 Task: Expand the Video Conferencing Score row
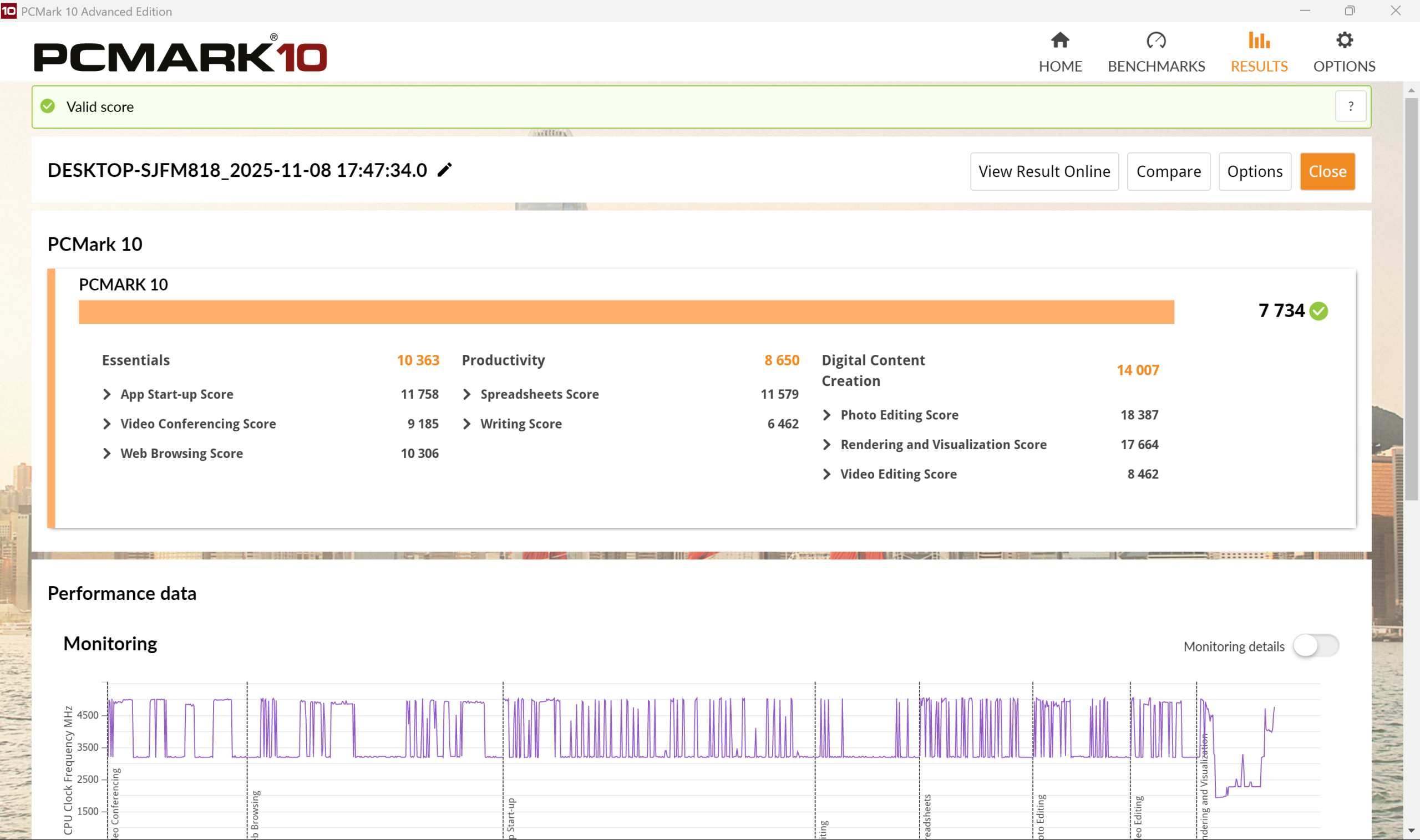tap(107, 424)
